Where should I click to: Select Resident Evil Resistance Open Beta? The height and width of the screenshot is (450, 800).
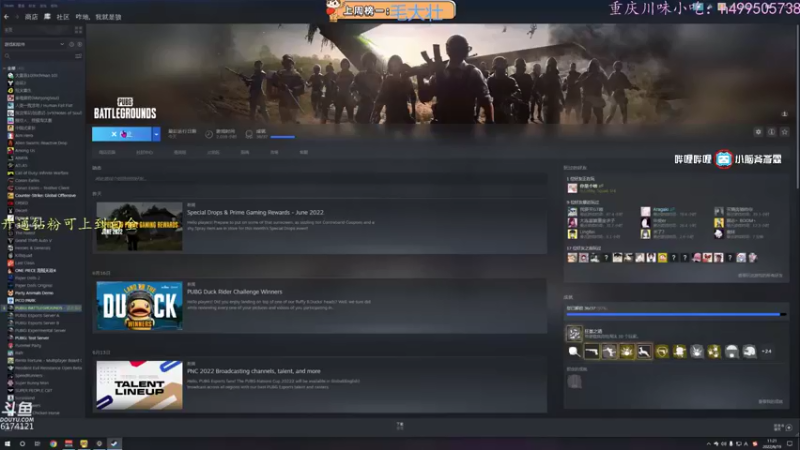48,368
